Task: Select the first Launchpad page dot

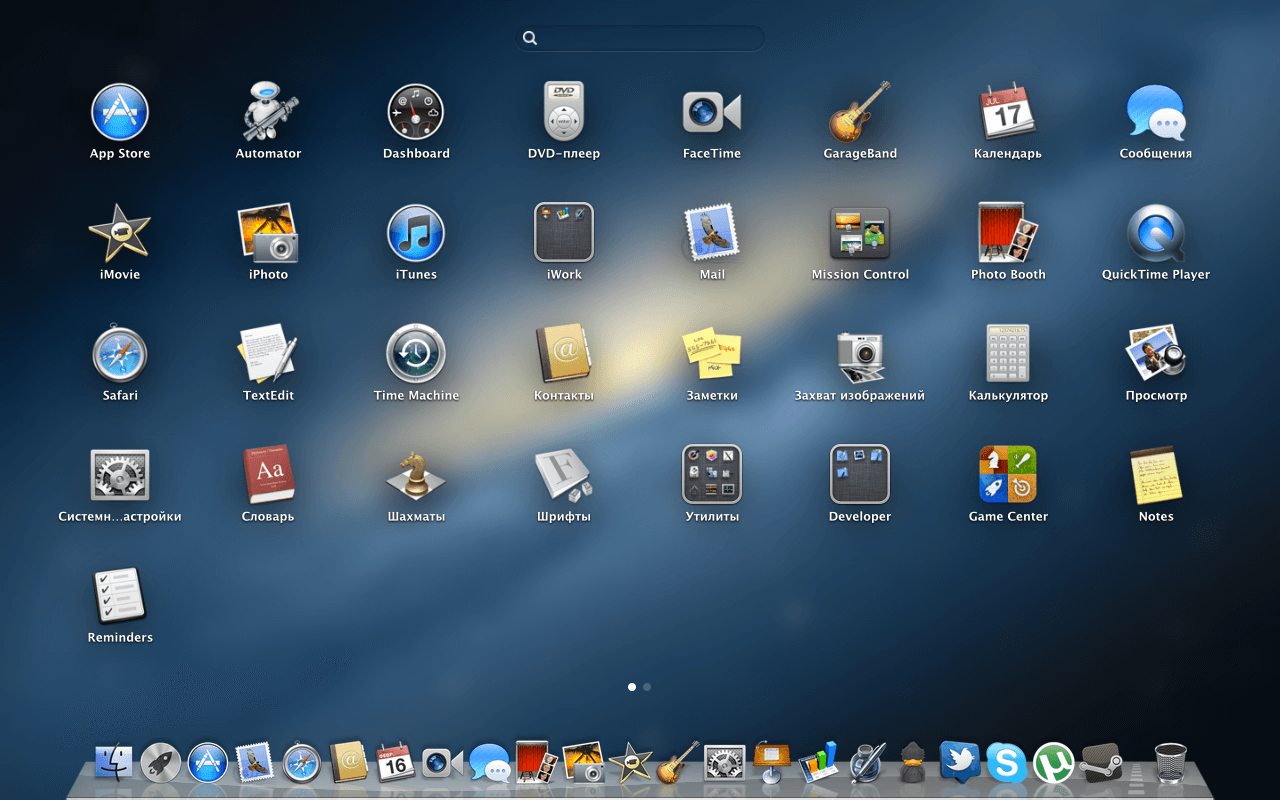Action: pos(632,687)
